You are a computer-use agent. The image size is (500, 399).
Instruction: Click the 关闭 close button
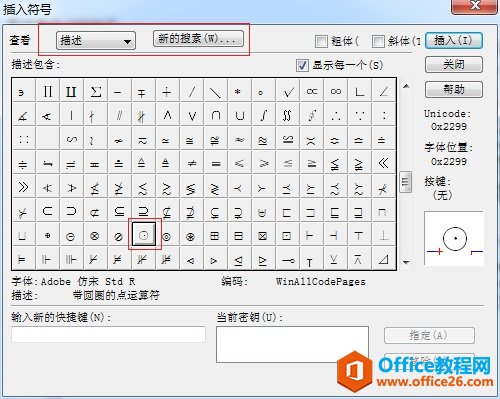[454, 64]
